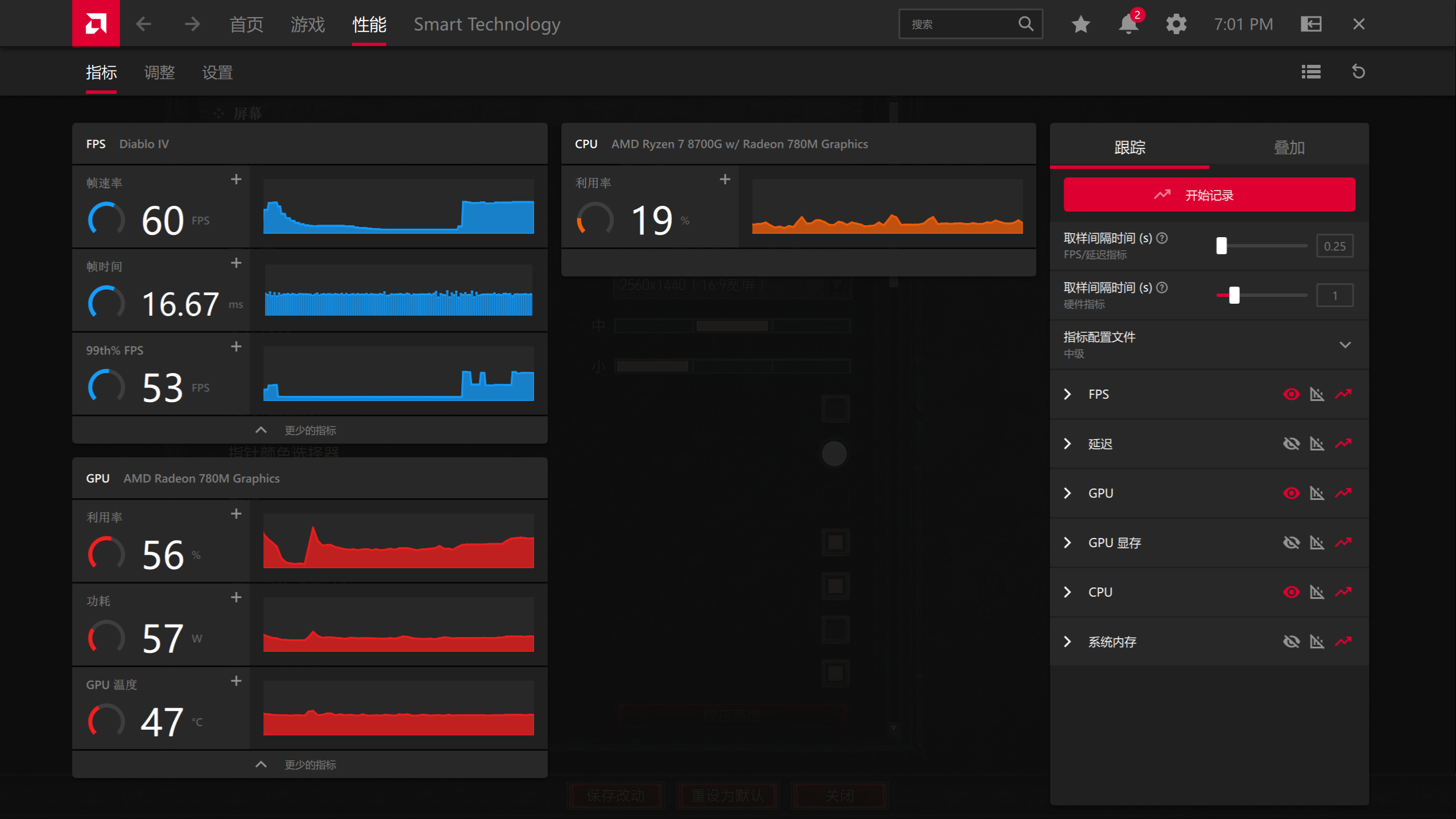The width and height of the screenshot is (1456, 819).
Task: Toggle FPS row logging trend icon
Action: (x=1343, y=394)
